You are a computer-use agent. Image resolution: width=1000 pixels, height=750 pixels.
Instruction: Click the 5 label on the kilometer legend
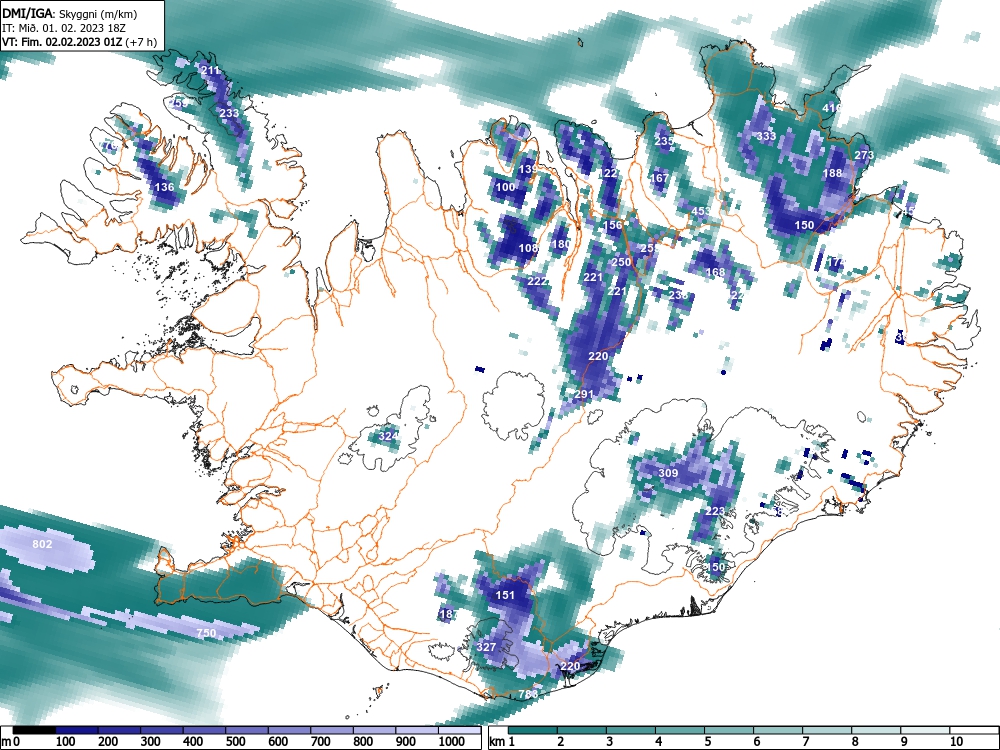(x=707, y=742)
